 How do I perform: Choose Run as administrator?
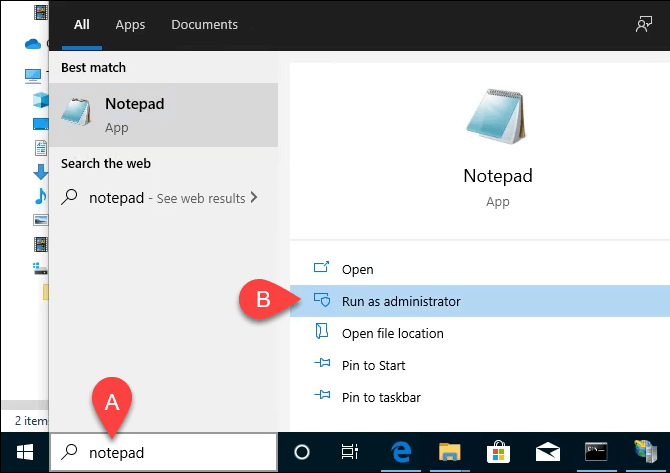pyautogui.click(x=400, y=301)
